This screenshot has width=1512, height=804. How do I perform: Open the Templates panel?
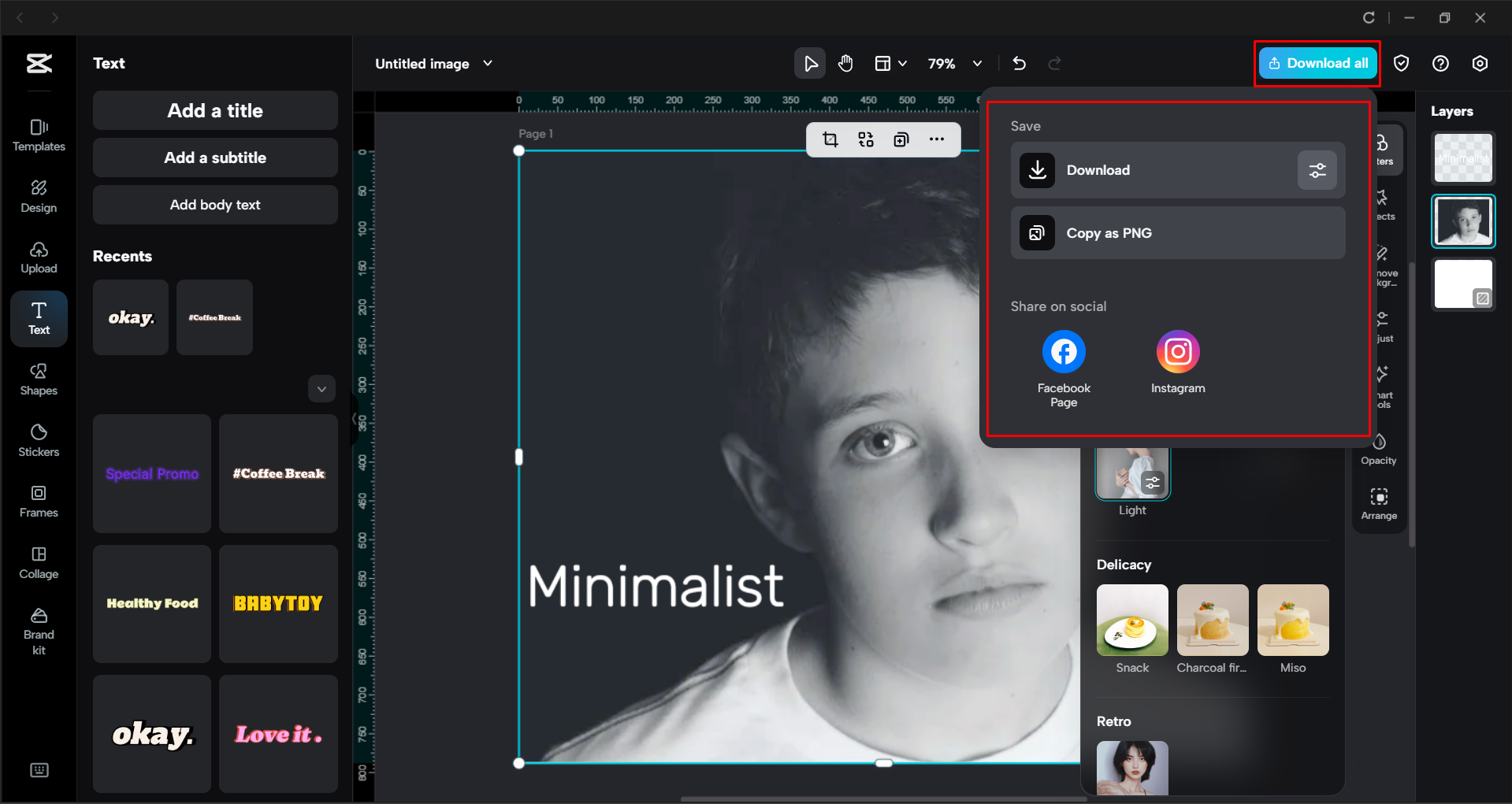point(38,134)
